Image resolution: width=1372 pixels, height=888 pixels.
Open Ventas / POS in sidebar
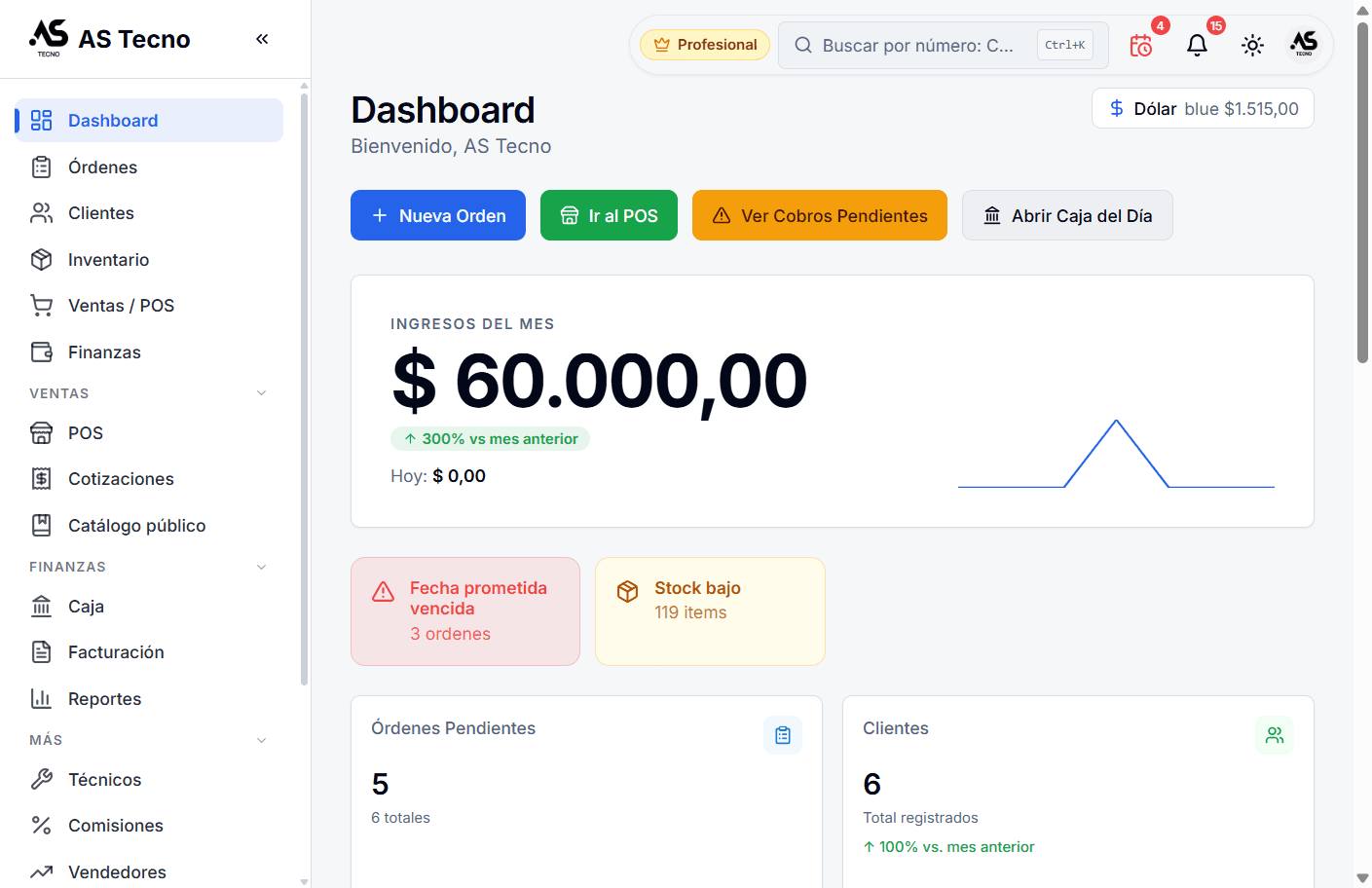[x=149, y=306]
